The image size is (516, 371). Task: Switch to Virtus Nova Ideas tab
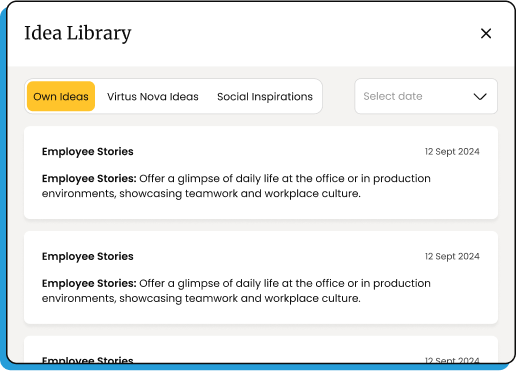click(153, 97)
